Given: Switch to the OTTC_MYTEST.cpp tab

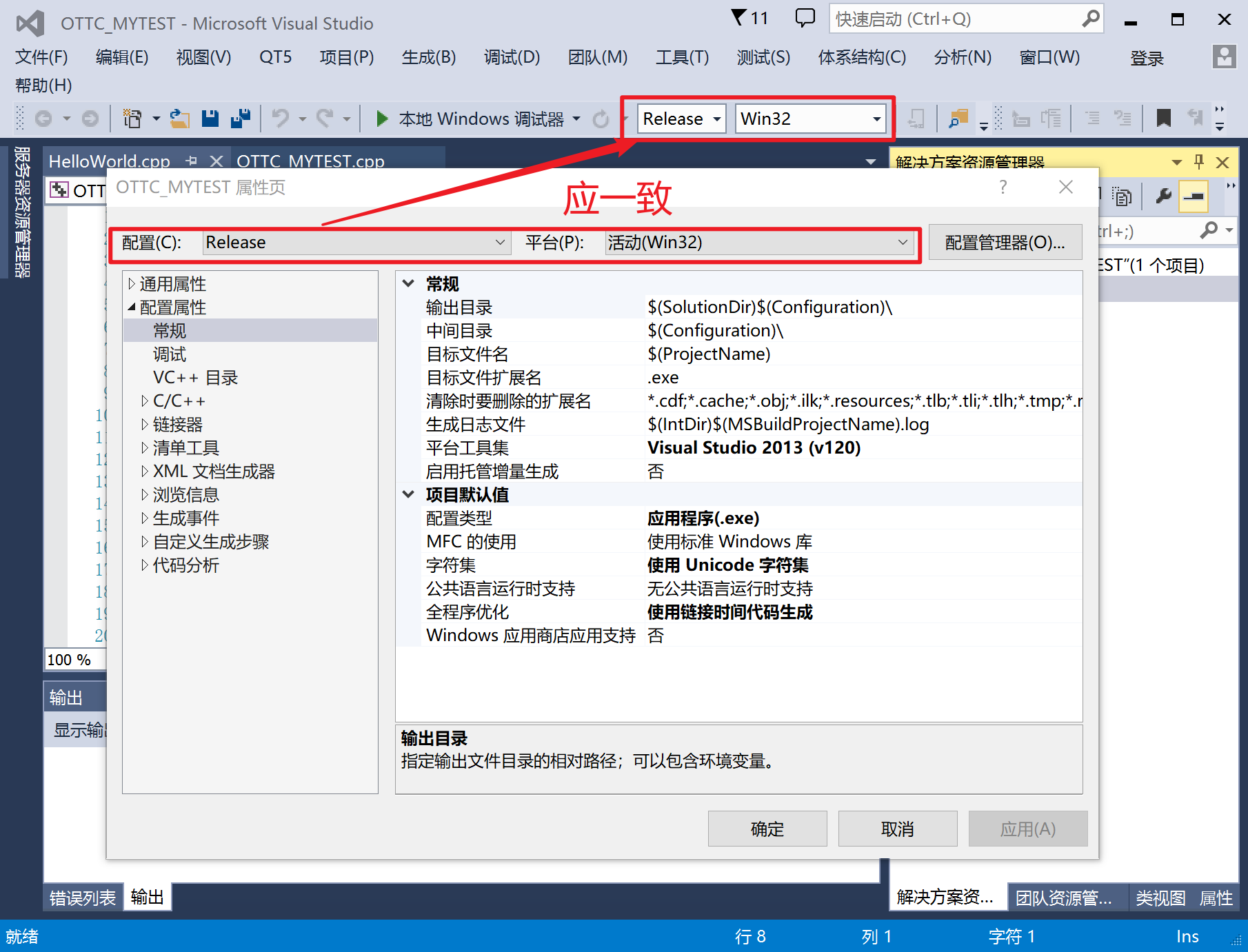Looking at the screenshot, I should click(312, 161).
